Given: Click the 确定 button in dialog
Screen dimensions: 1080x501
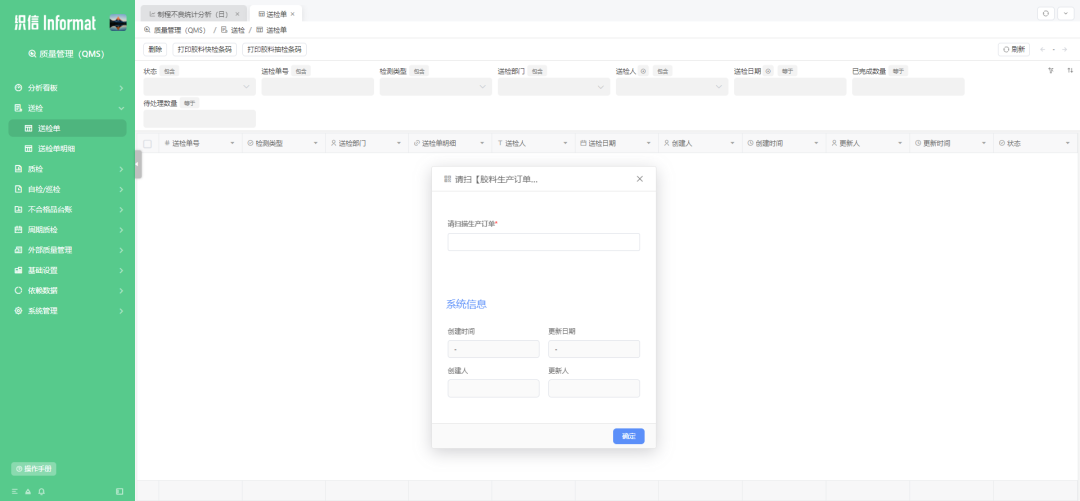Looking at the screenshot, I should point(629,436).
